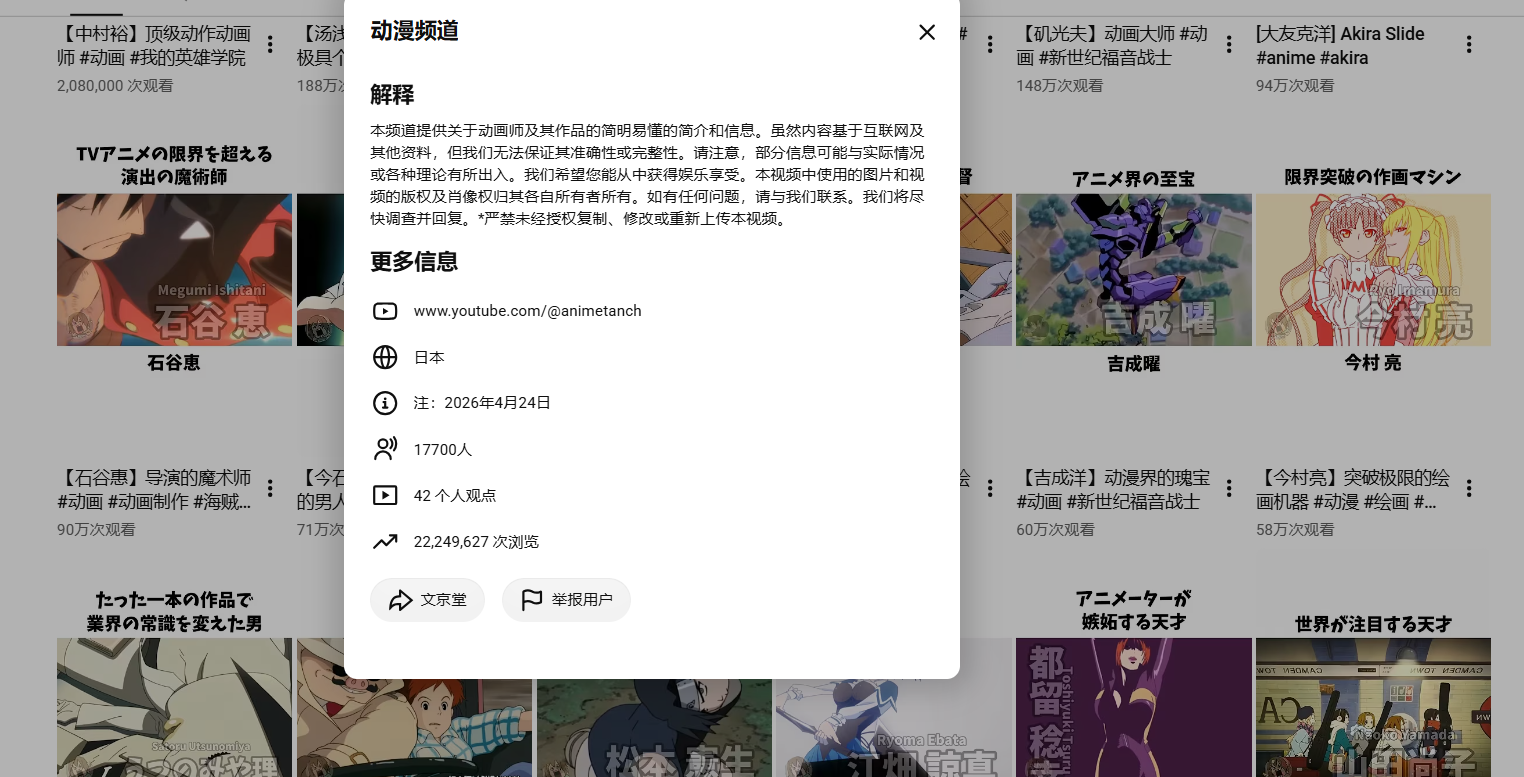Click the 148万次观看 view count
This screenshot has width=1524, height=777.
pos(1060,86)
